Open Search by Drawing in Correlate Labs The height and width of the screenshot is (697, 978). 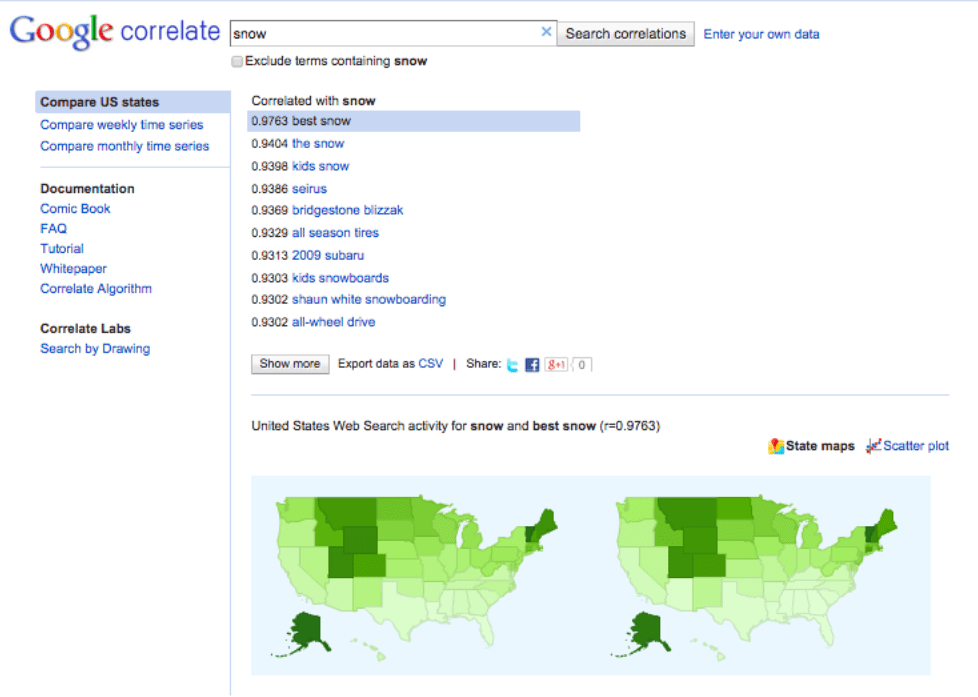pyautogui.click(x=95, y=349)
